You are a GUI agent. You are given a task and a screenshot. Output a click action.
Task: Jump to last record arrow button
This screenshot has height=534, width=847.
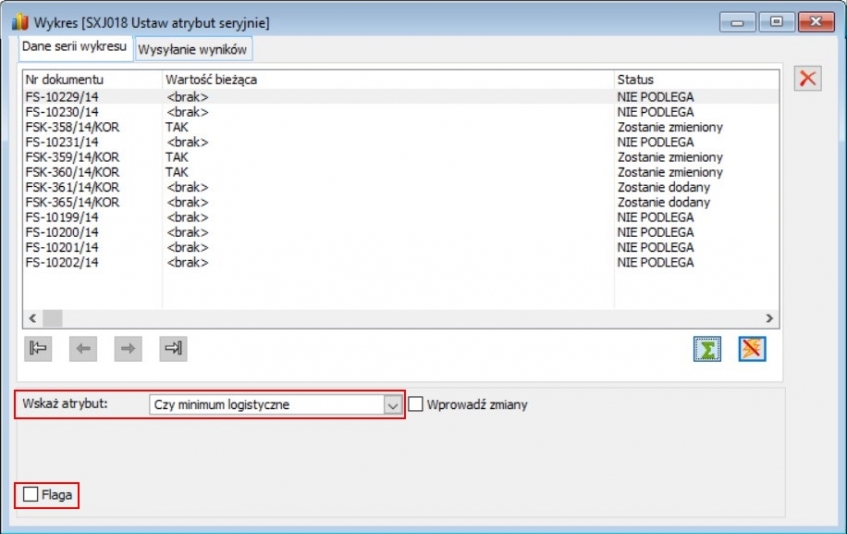(x=173, y=348)
